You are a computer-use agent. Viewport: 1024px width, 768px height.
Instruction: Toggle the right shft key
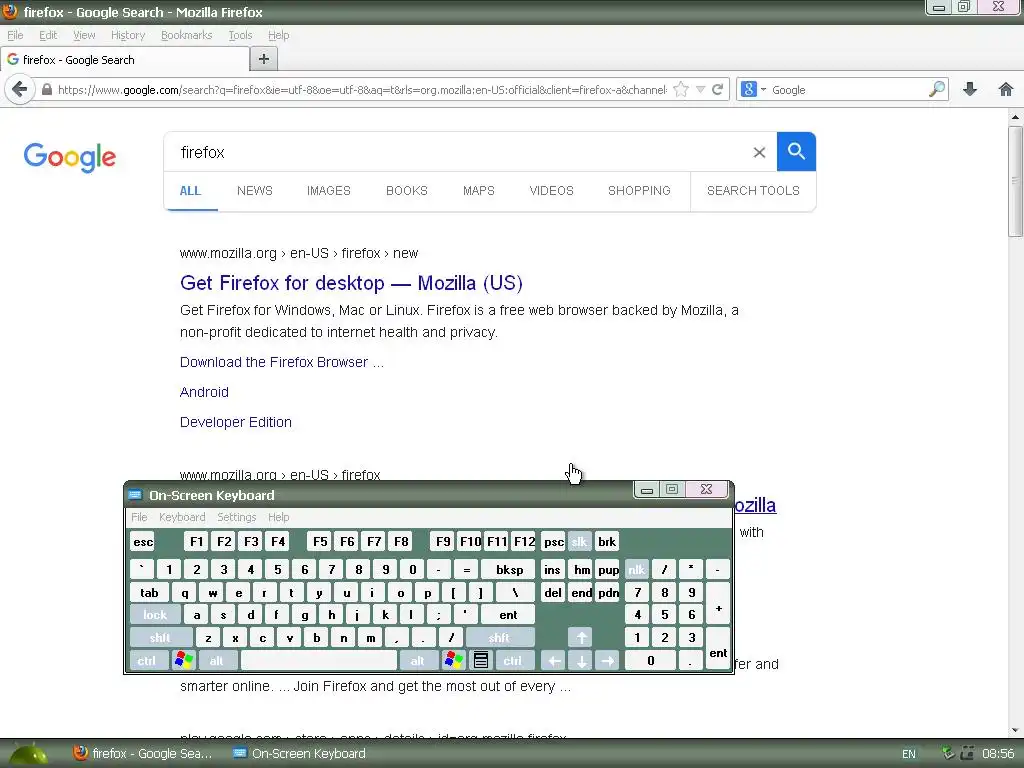coord(500,637)
